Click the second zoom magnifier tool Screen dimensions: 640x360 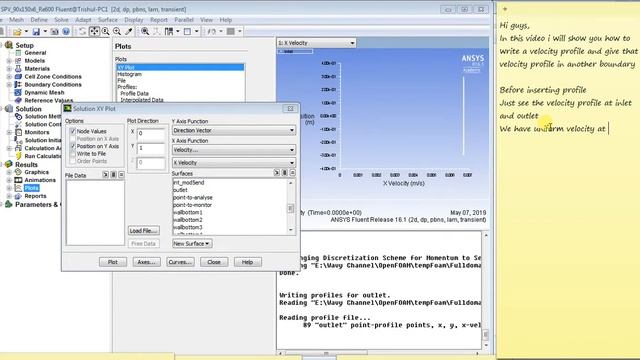117,31
